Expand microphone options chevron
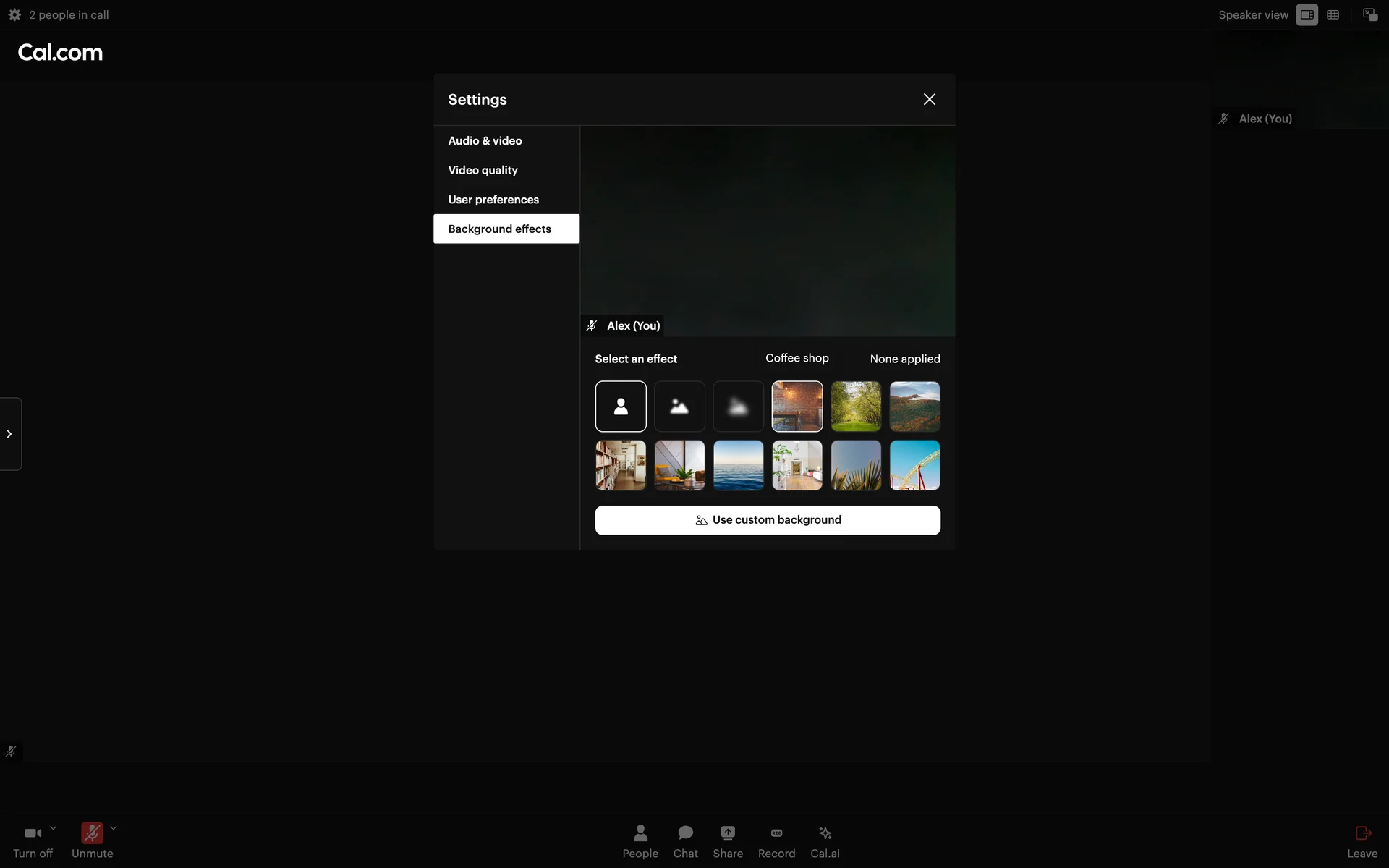The image size is (1389, 868). point(114,829)
